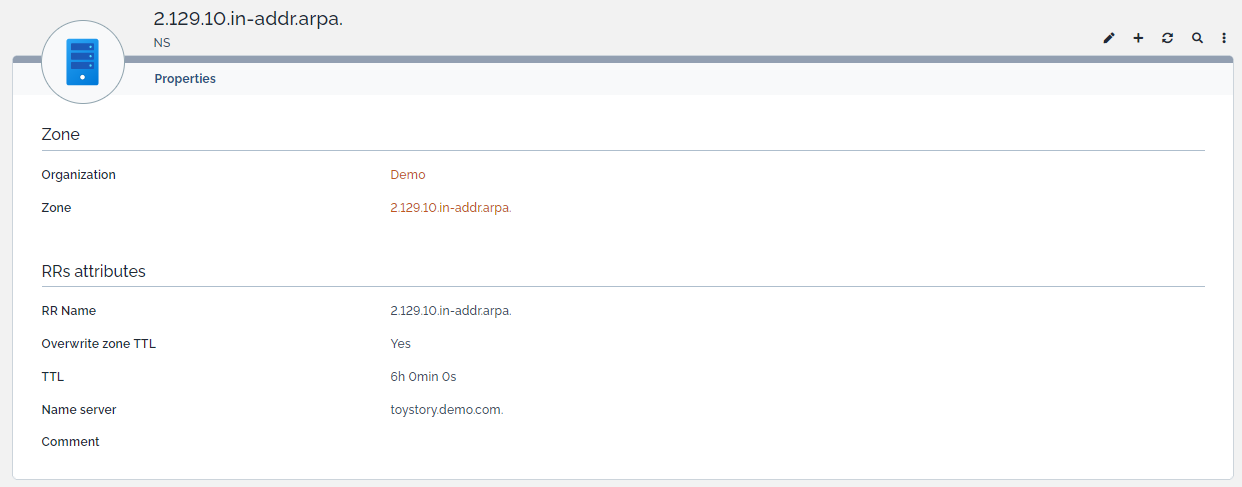This screenshot has width=1242, height=487.
Task: Switch to the Properties tab
Action: [x=185, y=79]
